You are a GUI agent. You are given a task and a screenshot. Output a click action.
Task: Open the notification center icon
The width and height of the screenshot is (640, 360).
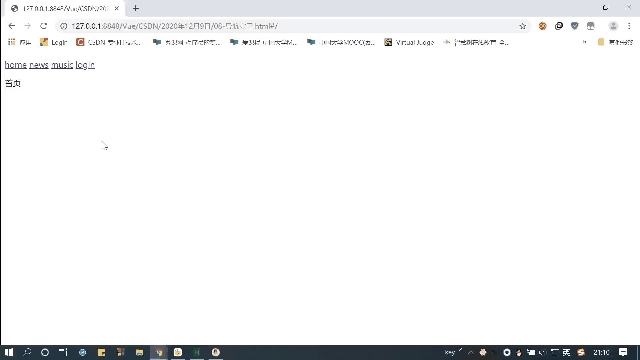pyautogui.click(x=623, y=352)
